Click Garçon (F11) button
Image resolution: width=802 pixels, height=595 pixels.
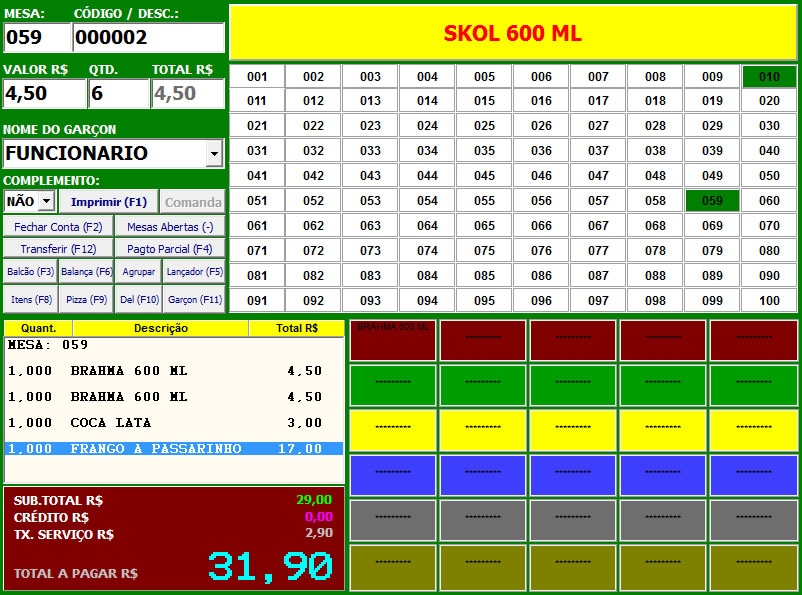point(194,299)
